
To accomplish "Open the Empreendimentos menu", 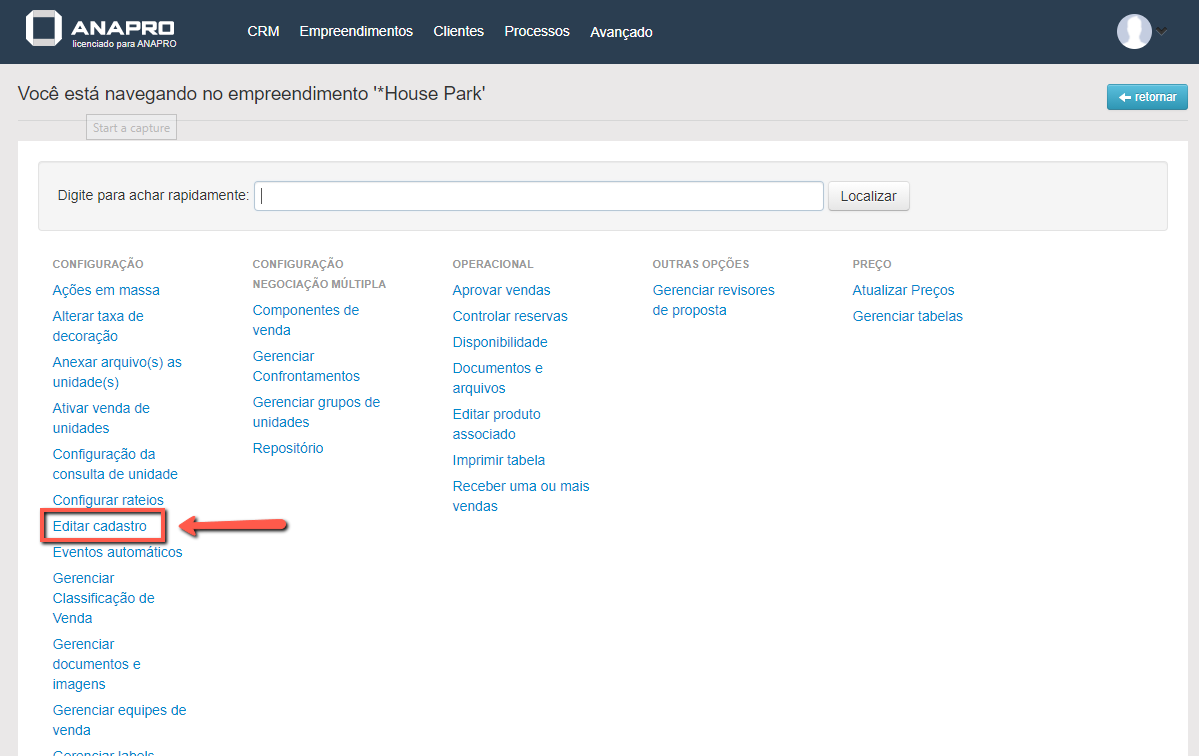I will click(355, 31).
